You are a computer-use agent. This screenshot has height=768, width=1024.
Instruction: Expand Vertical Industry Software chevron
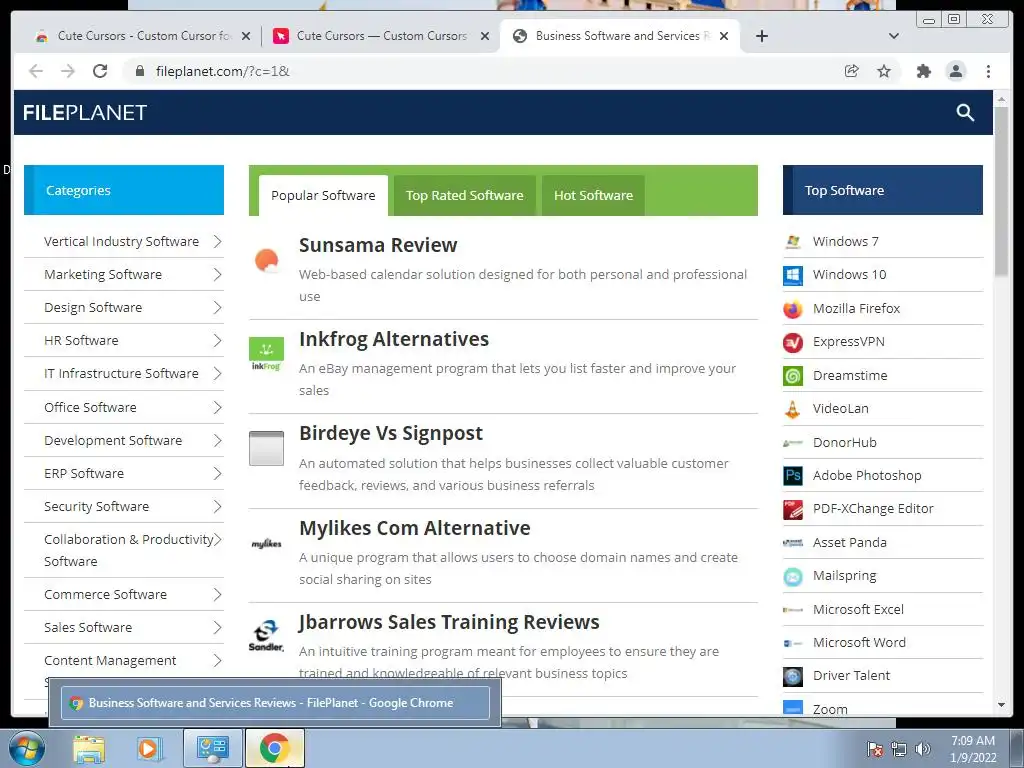pos(217,242)
